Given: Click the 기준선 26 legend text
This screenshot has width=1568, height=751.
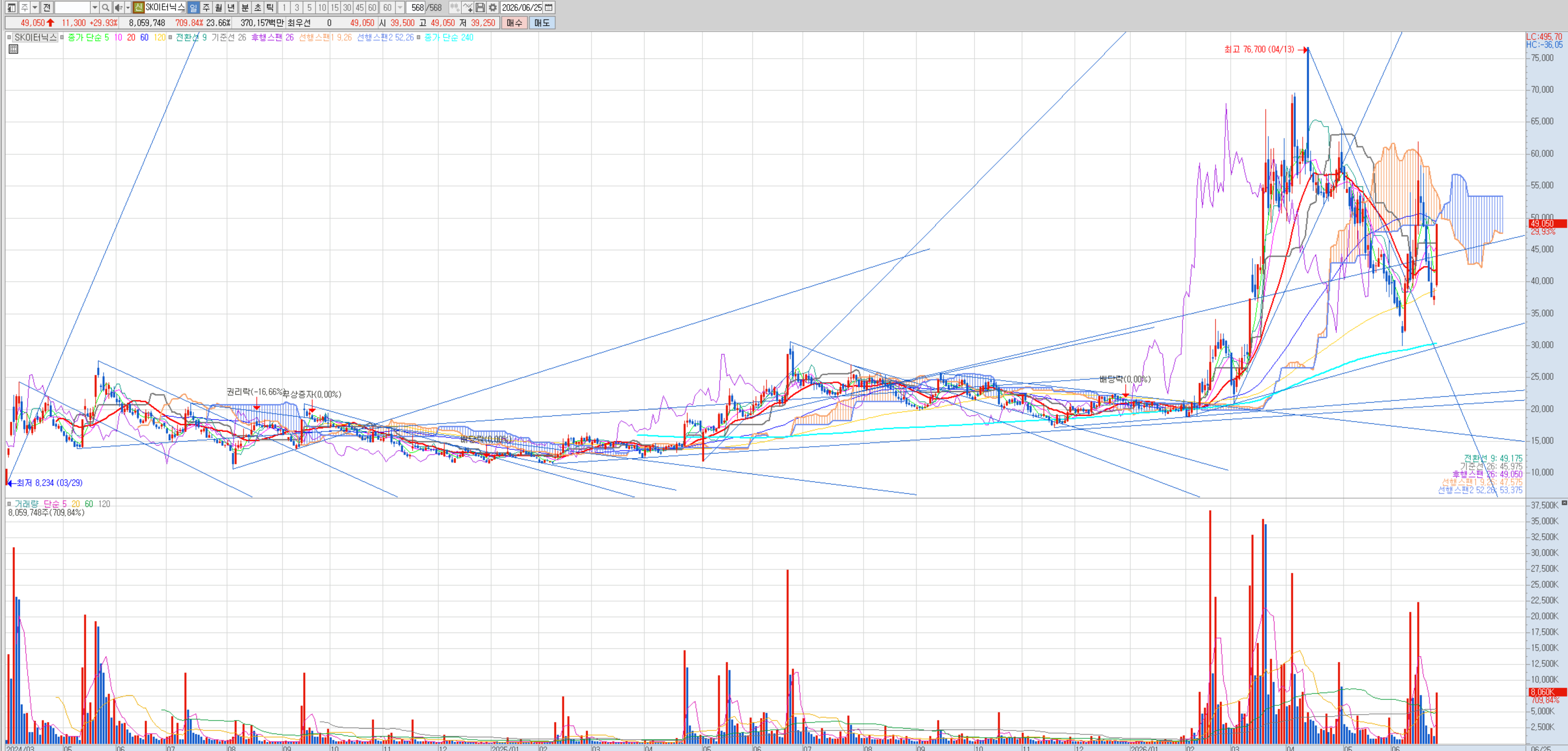Looking at the screenshot, I should pos(229,37).
